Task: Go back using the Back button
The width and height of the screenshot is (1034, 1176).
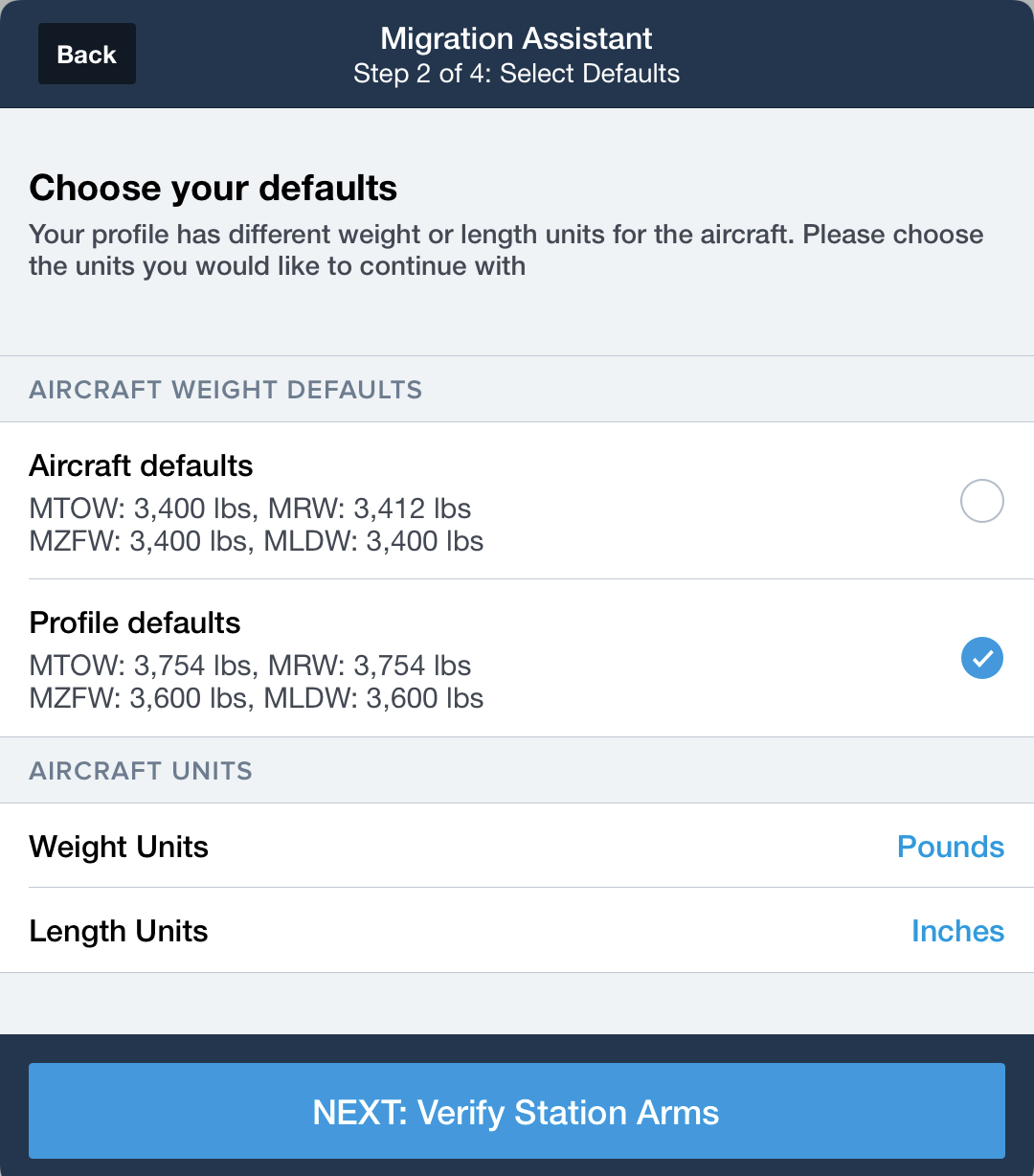Action: pos(86,55)
